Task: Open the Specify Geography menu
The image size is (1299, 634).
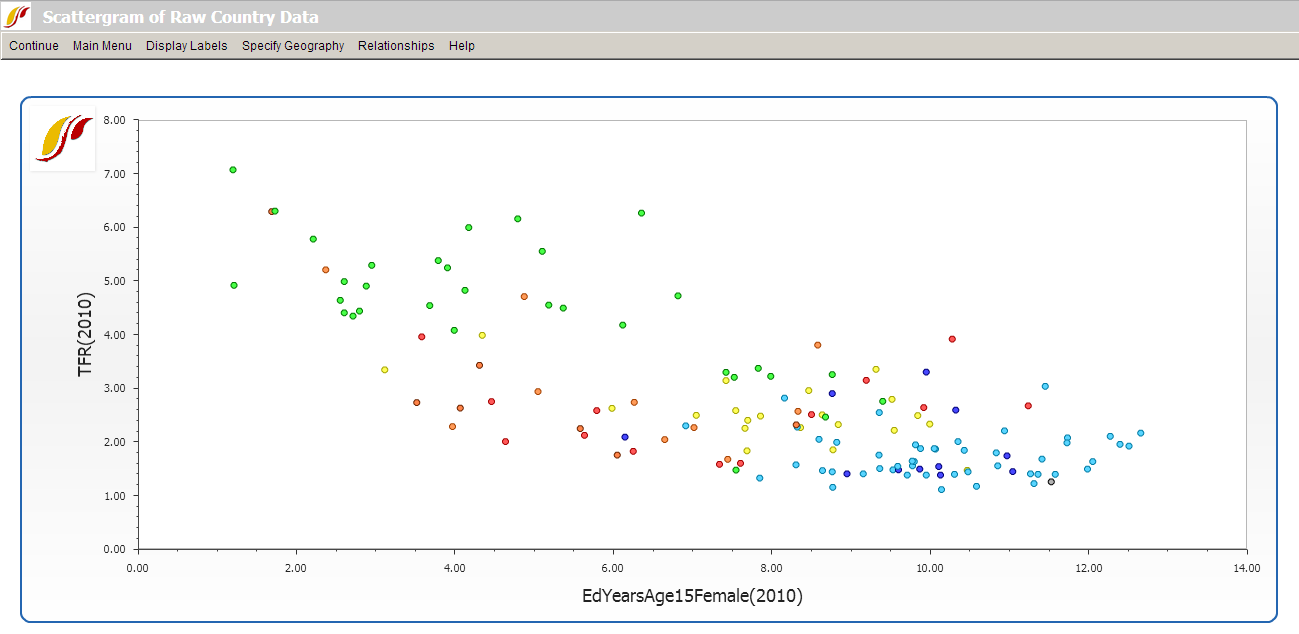Action: pyautogui.click(x=293, y=46)
